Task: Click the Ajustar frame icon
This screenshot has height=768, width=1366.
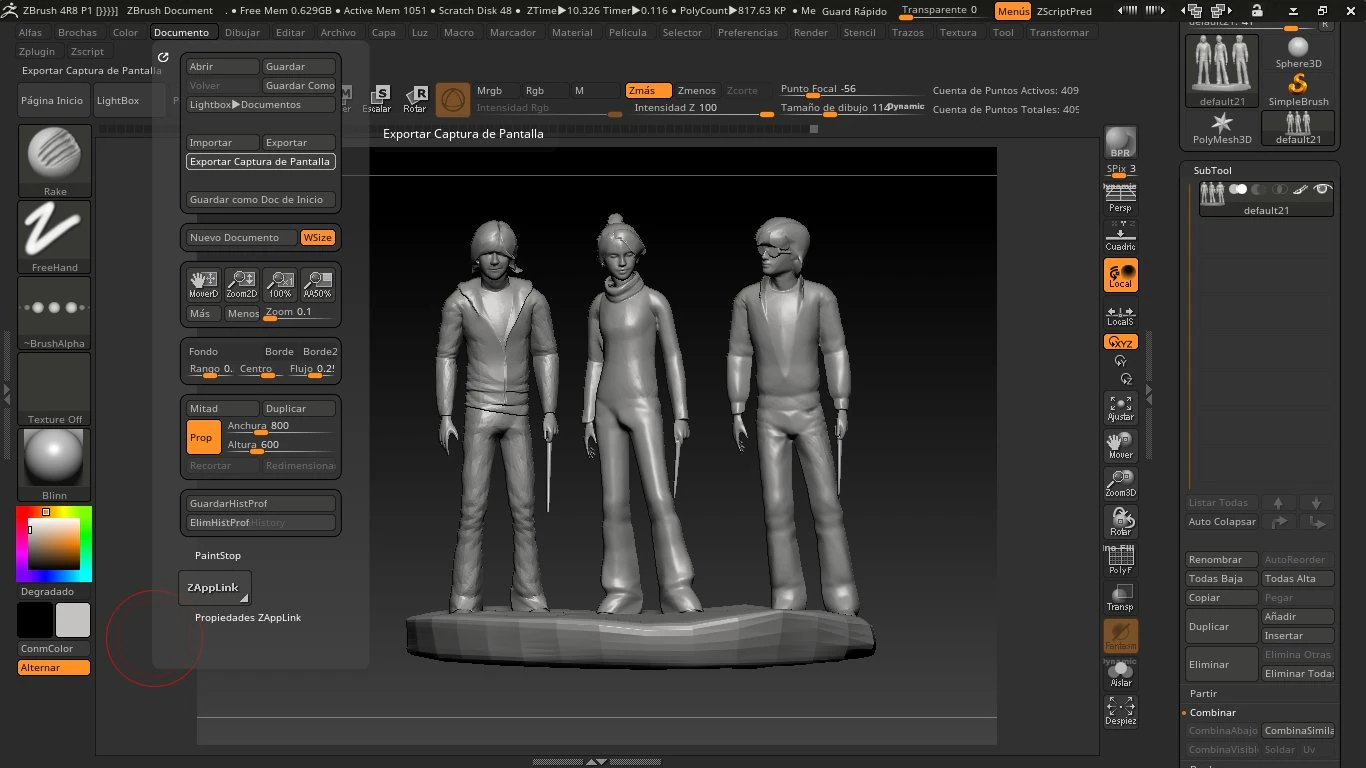Action: click(x=1120, y=407)
